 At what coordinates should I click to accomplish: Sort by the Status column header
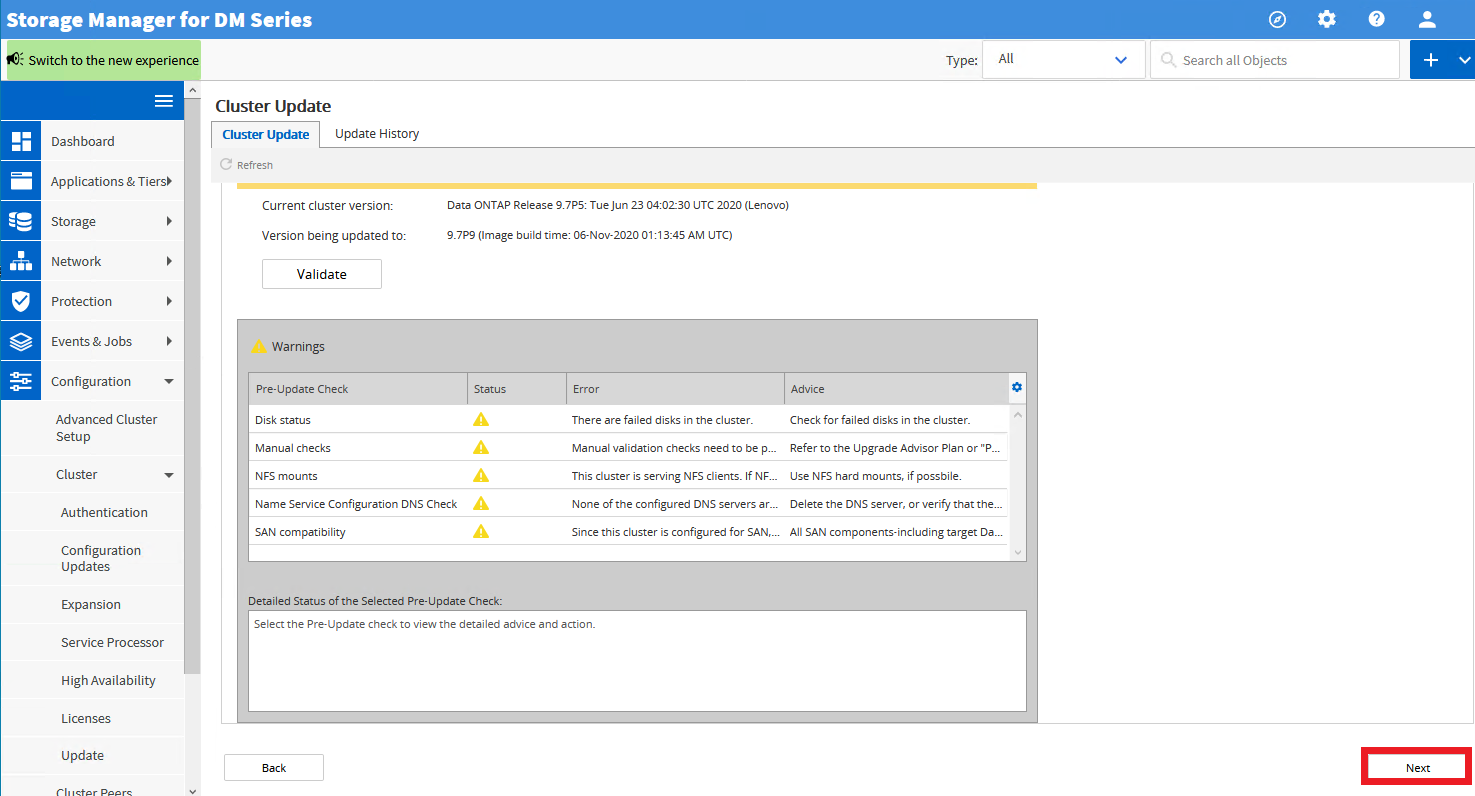[516, 389]
